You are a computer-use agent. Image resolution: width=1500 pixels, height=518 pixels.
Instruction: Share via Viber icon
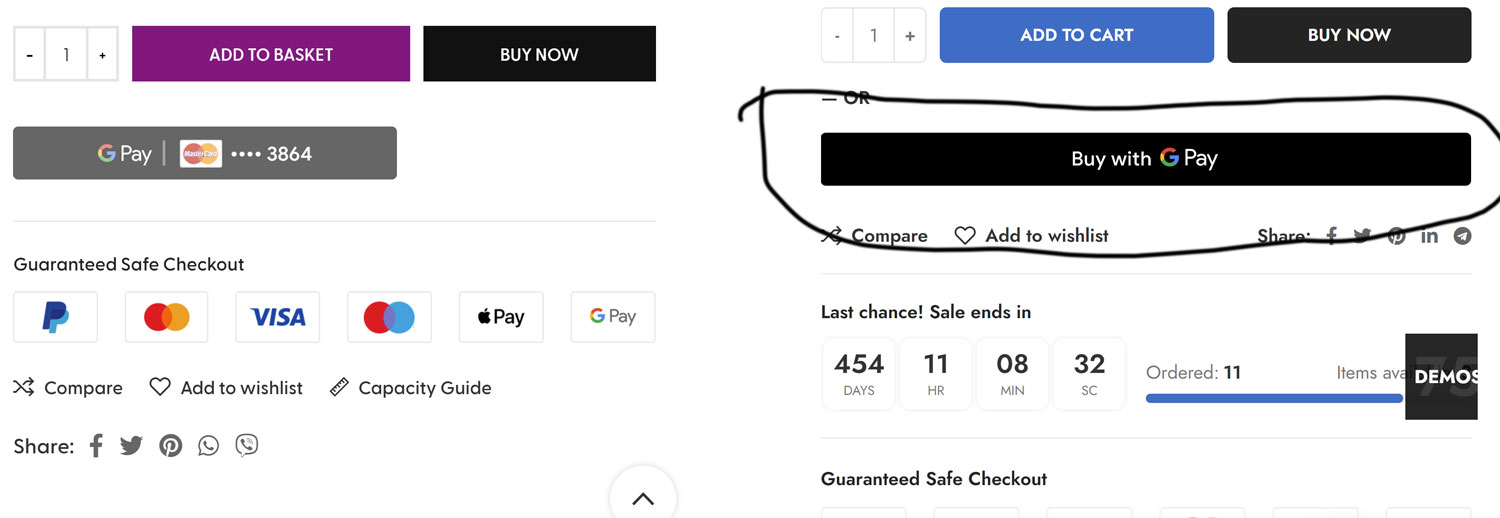click(x=247, y=445)
